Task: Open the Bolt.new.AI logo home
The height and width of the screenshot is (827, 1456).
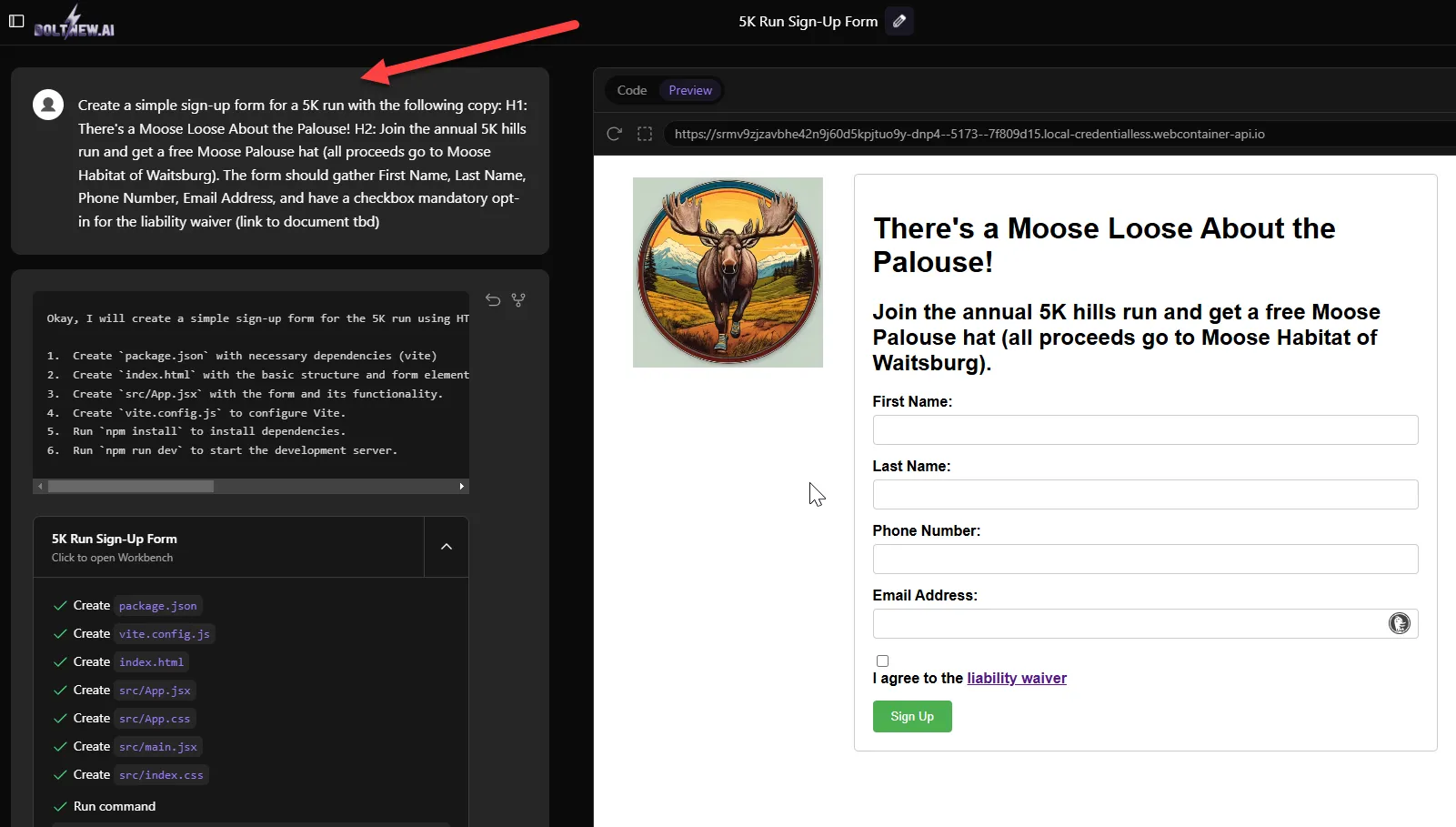Action: [x=75, y=23]
